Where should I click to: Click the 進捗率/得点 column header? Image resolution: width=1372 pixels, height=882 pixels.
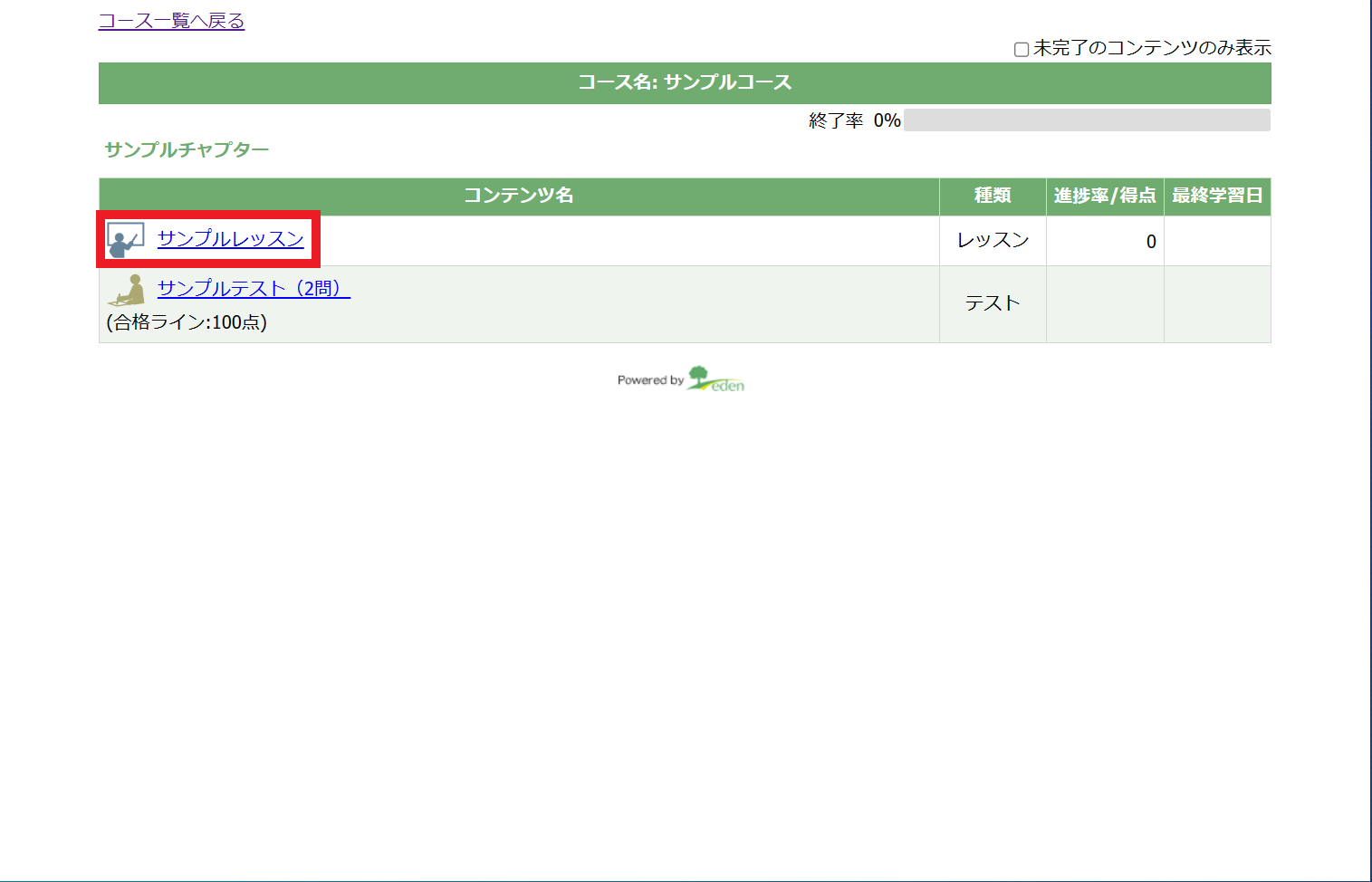pos(1105,196)
